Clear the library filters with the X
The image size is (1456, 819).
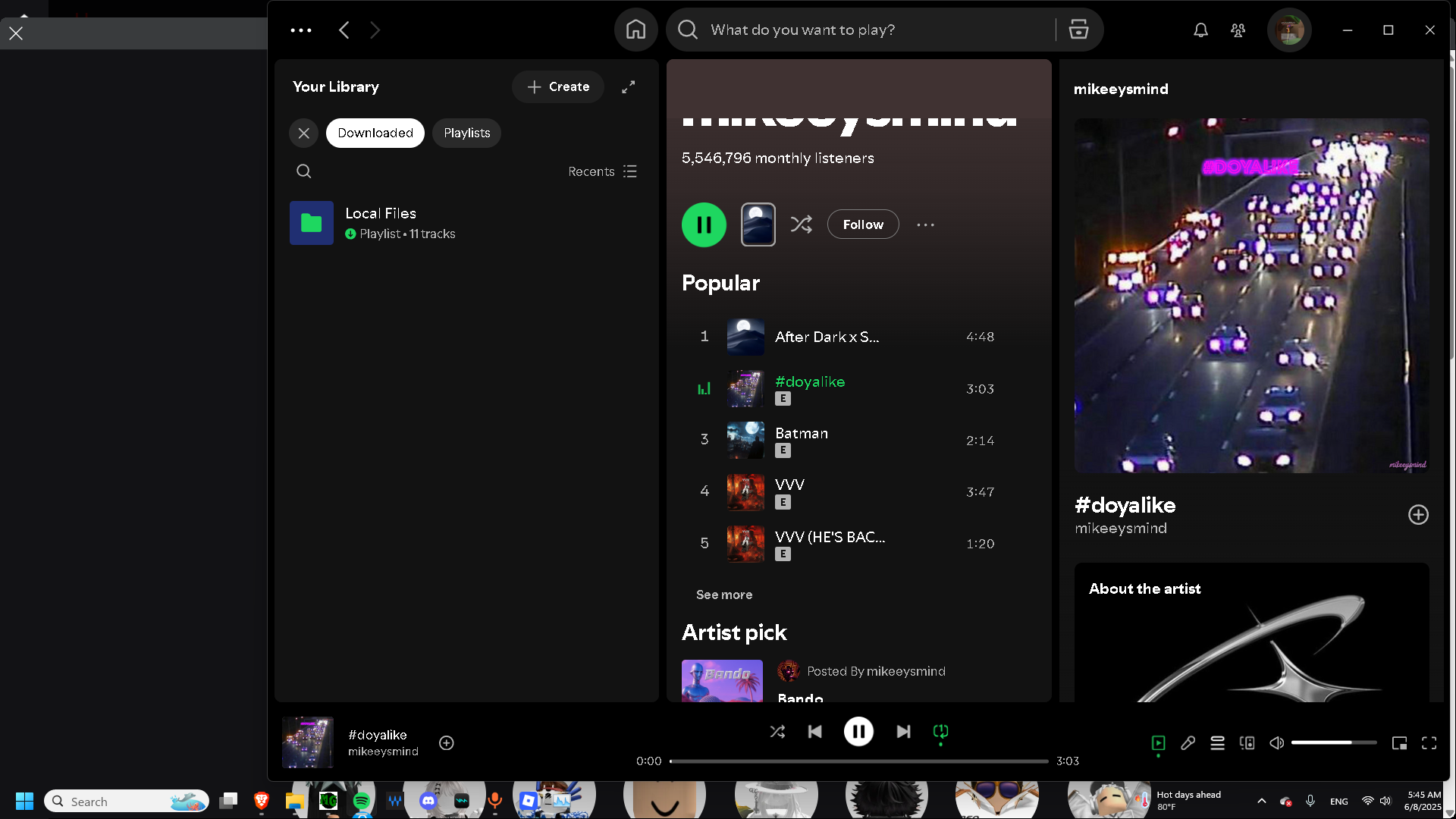(x=304, y=133)
